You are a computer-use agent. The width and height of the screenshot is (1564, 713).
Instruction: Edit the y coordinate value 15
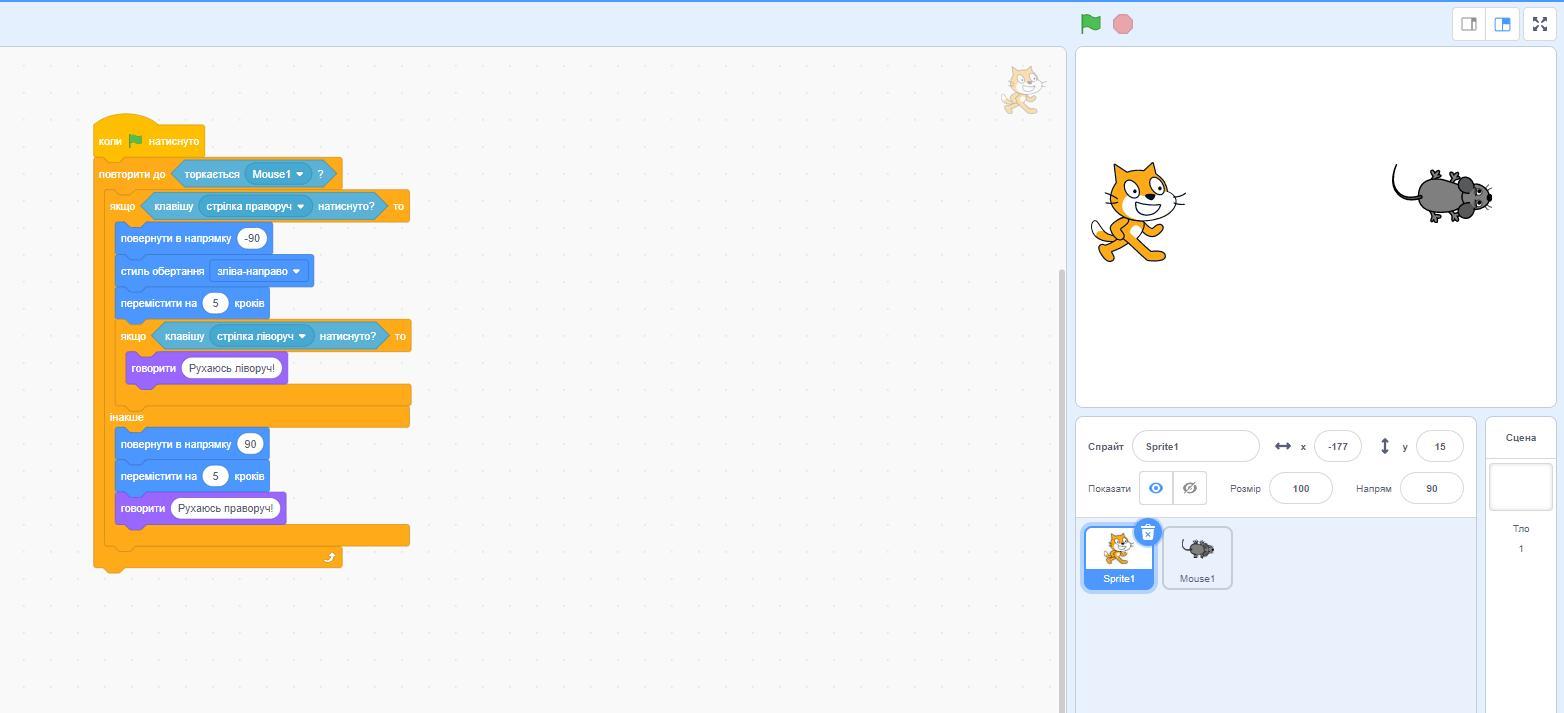click(x=1440, y=446)
